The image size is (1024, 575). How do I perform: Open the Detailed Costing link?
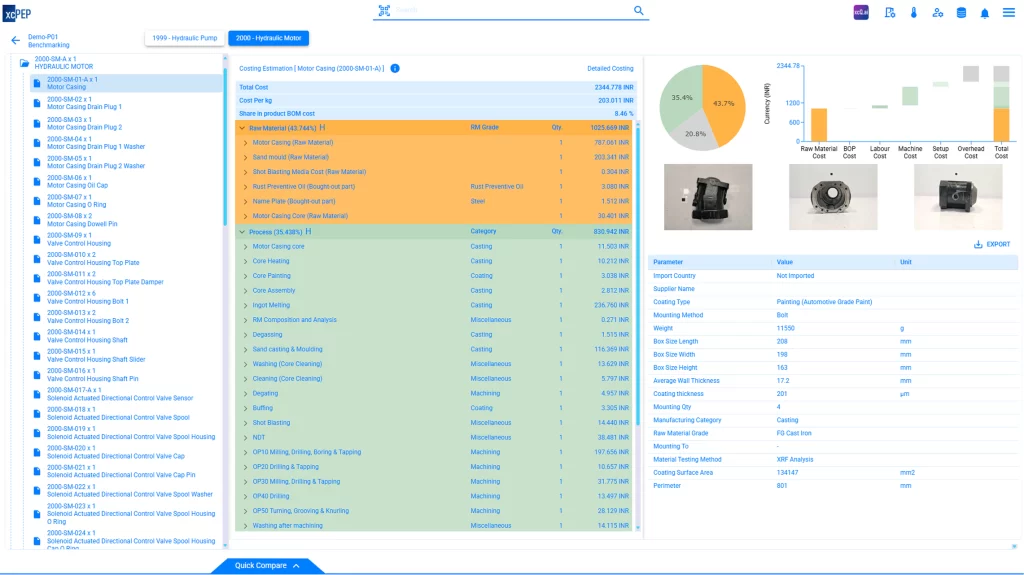(610, 69)
